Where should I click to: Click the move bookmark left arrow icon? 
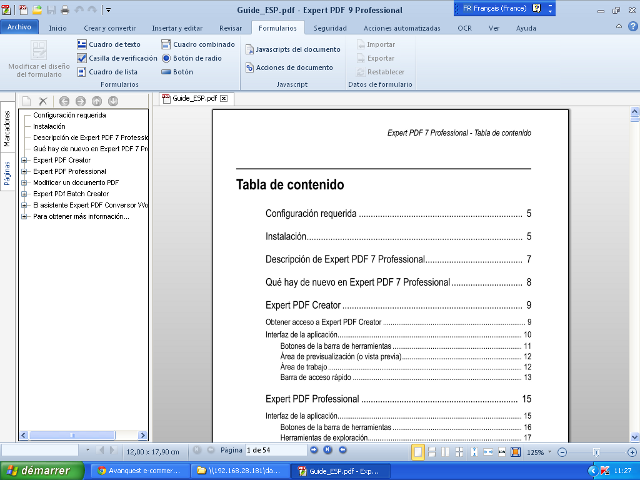[x=64, y=101]
